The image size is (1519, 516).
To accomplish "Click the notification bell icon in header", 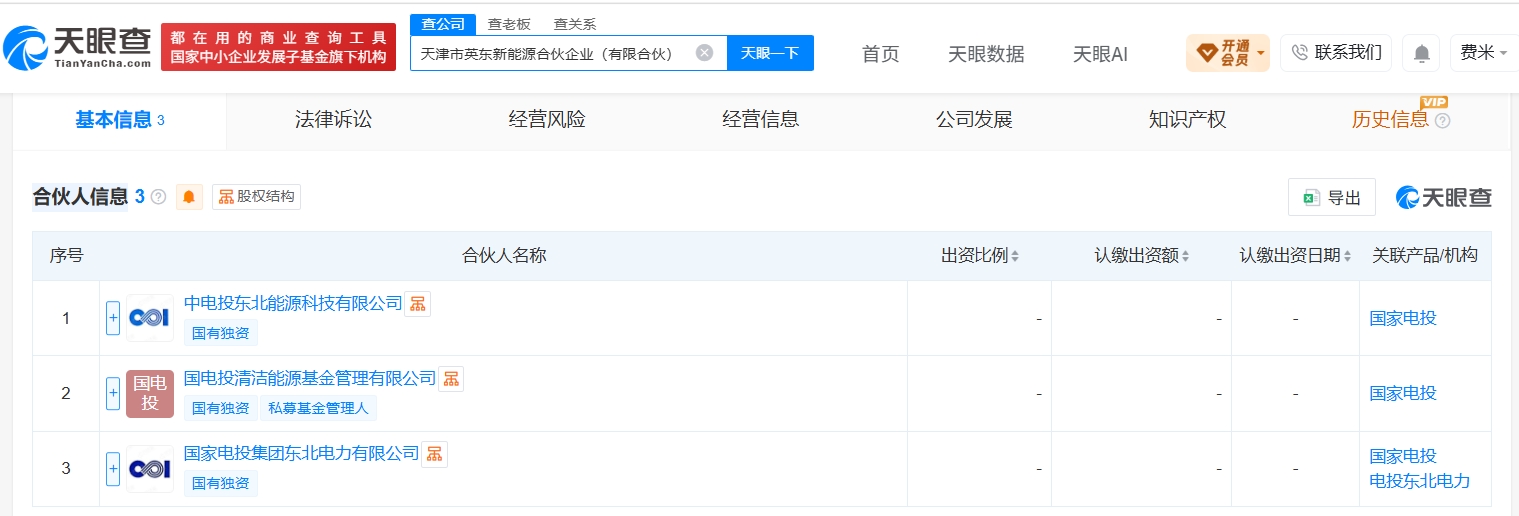I will pos(1421,53).
